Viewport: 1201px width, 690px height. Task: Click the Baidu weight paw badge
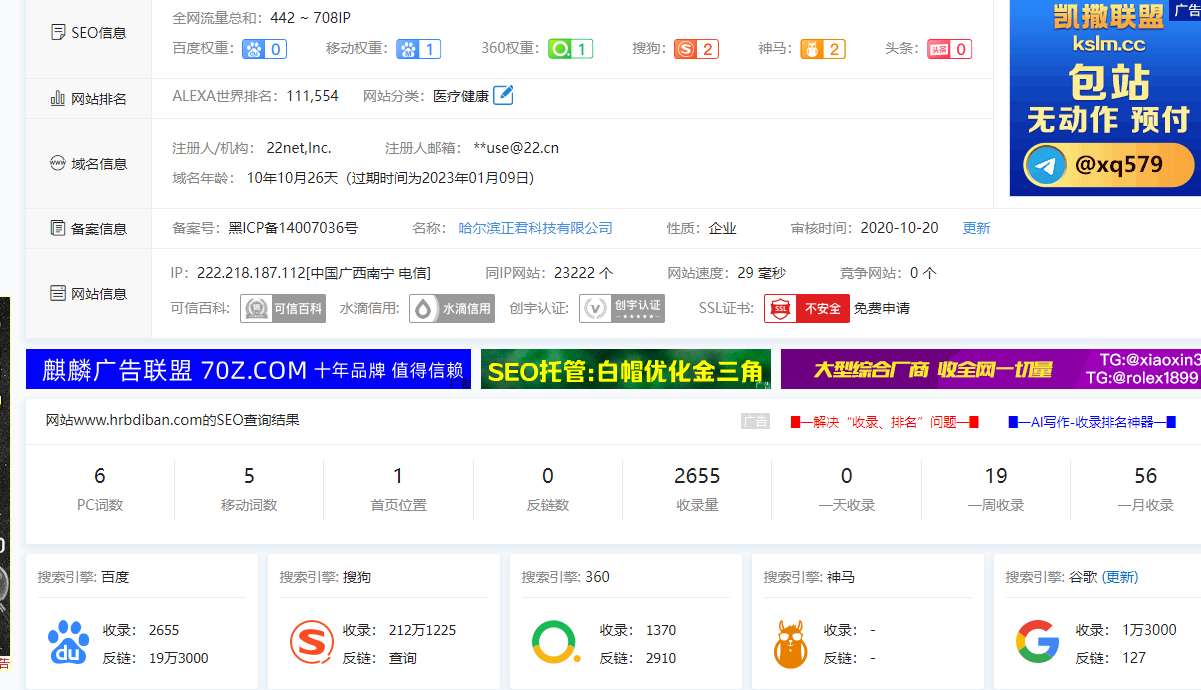click(x=265, y=49)
